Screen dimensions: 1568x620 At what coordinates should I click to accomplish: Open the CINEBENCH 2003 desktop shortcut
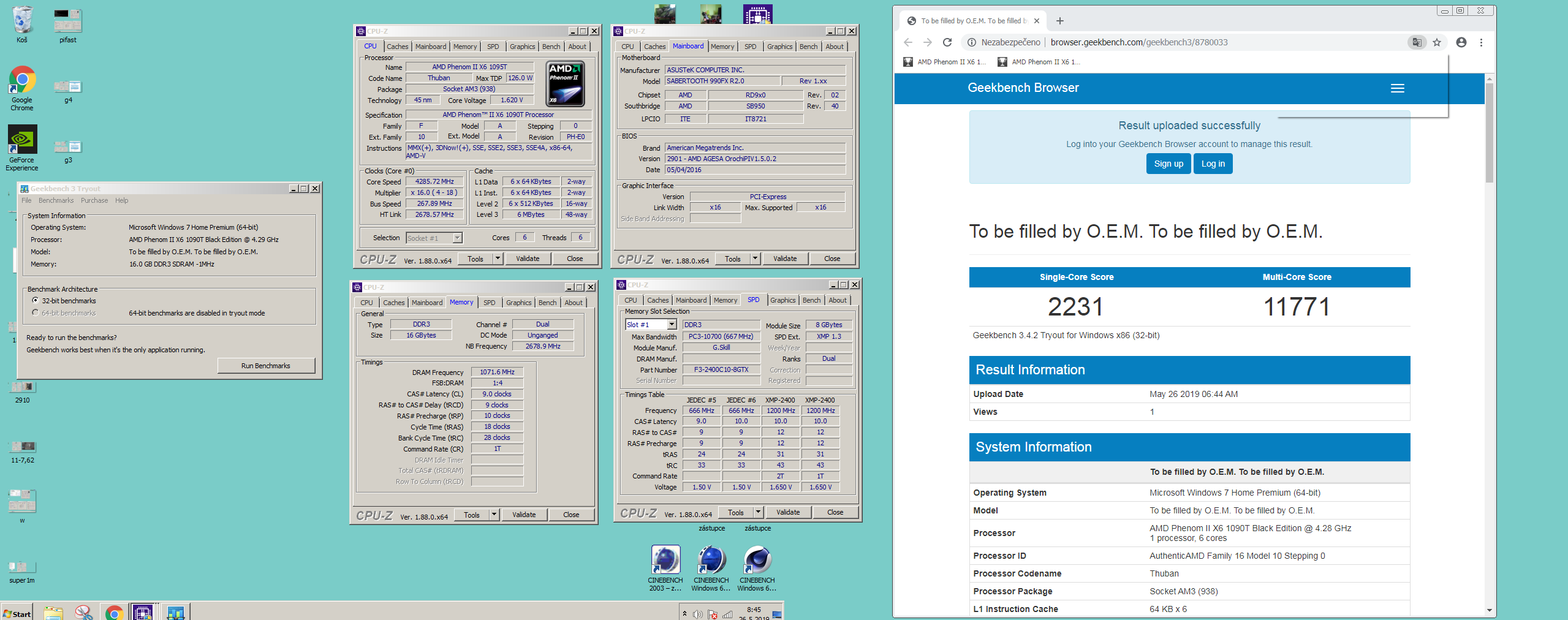coord(665,568)
